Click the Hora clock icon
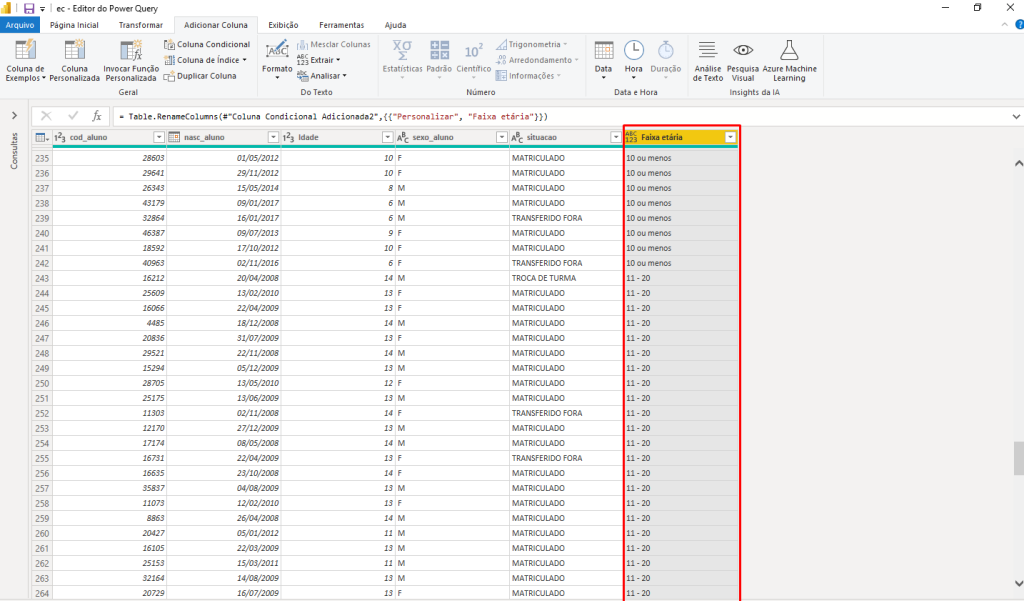Screen dimensions: 1024x601 pyautogui.click(x=633, y=51)
